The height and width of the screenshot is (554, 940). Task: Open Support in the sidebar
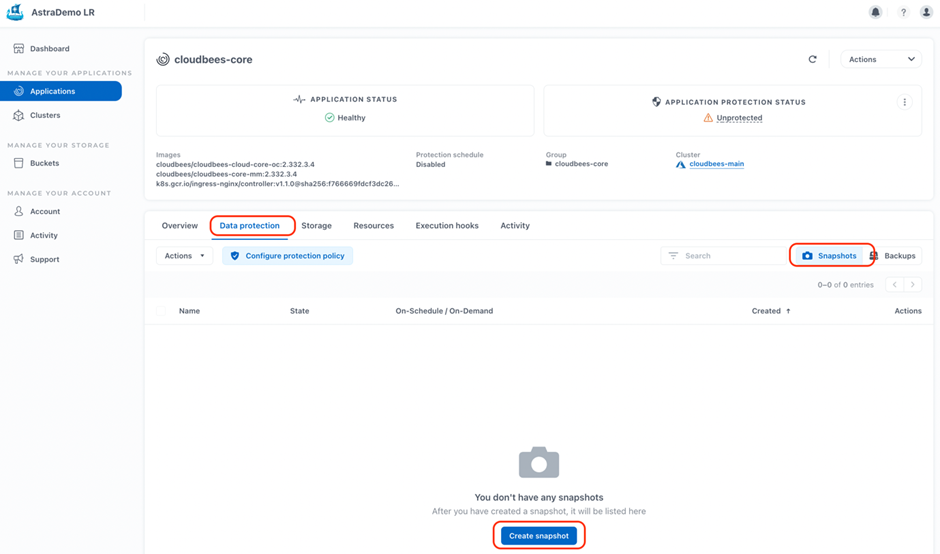pos(44,259)
